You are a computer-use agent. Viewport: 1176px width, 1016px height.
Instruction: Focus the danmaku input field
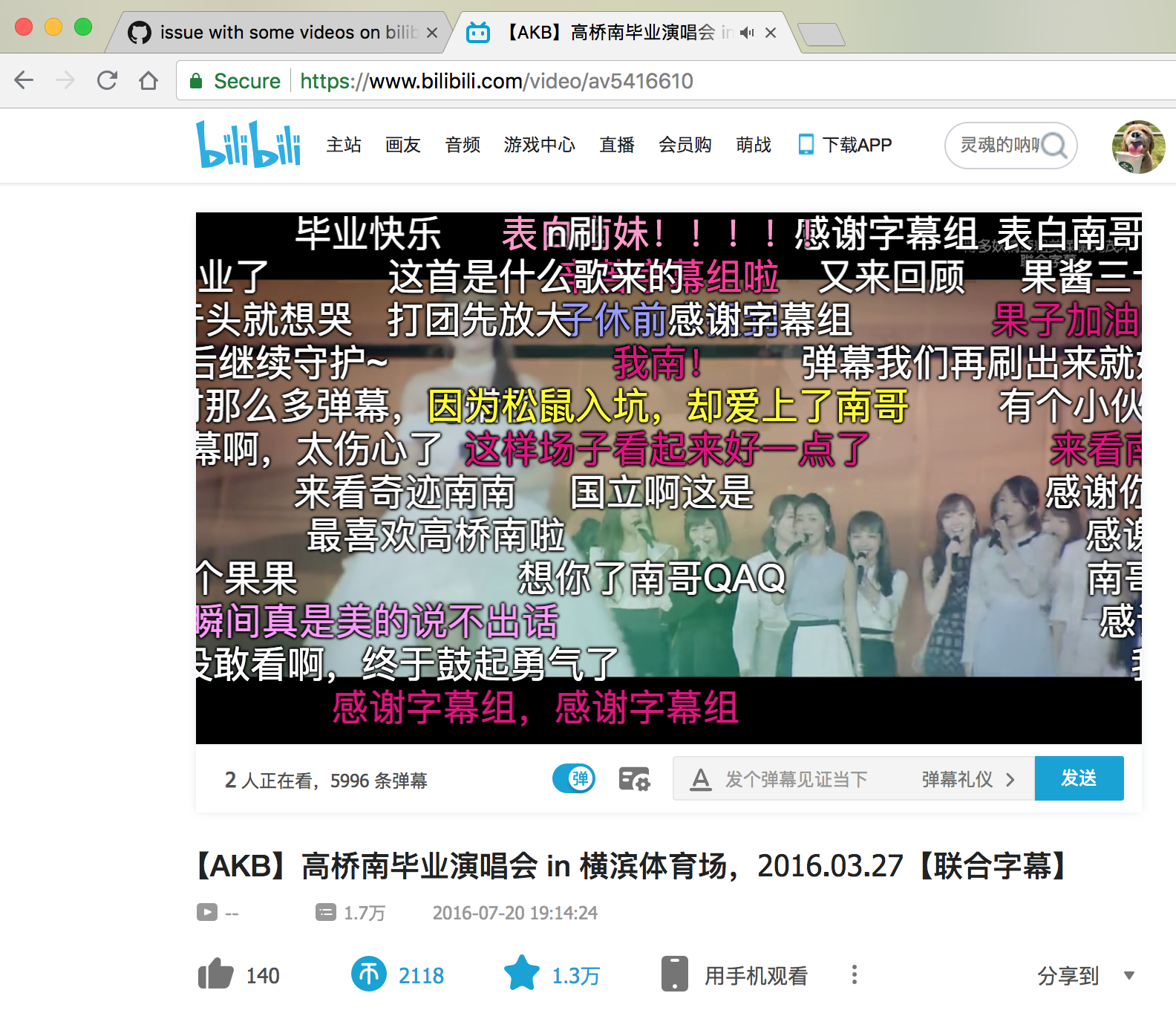pyautogui.click(x=796, y=779)
